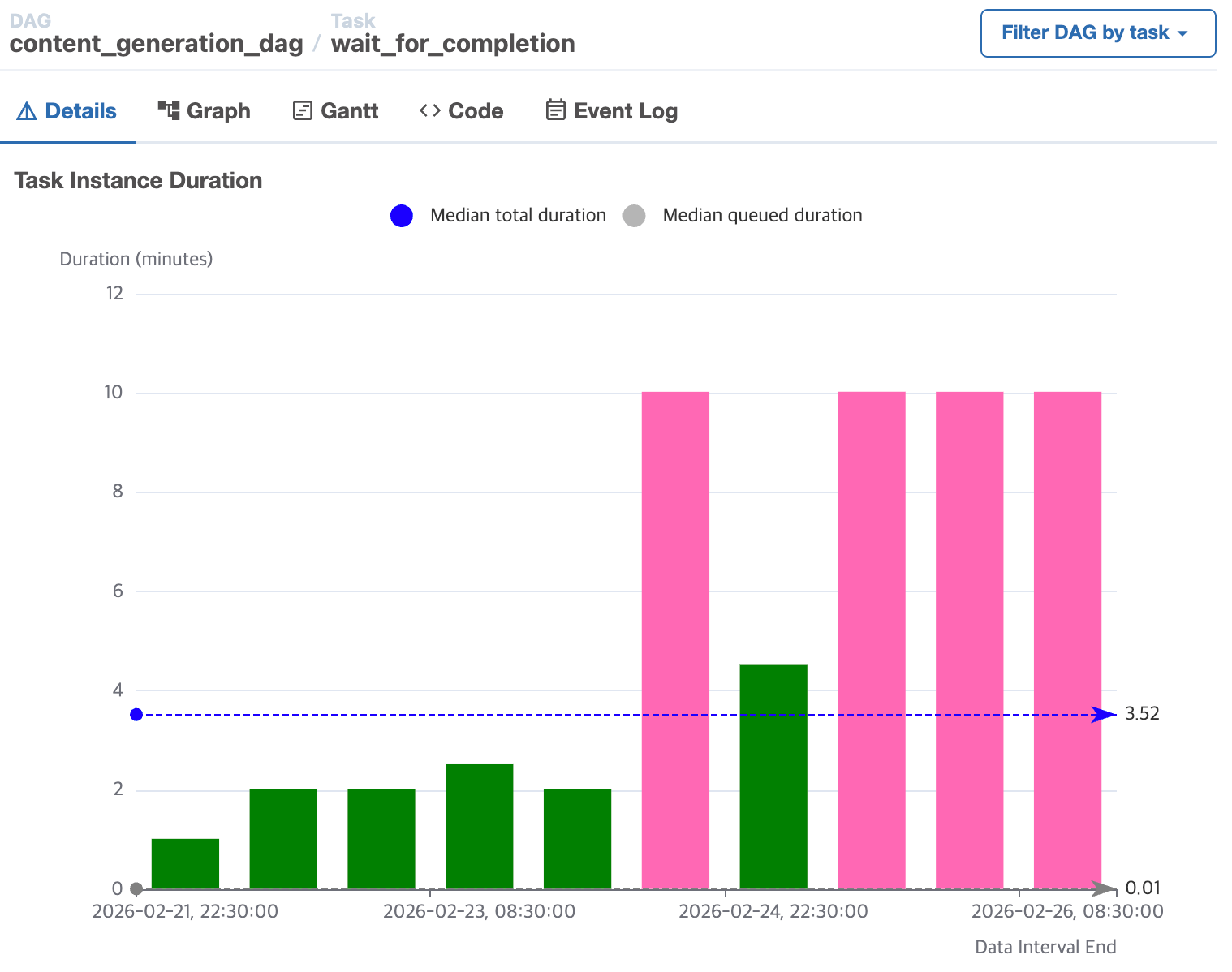Click the Gantt chart icon
The width and height of the screenshot is (1232, 972).
[x=303, y=111]
